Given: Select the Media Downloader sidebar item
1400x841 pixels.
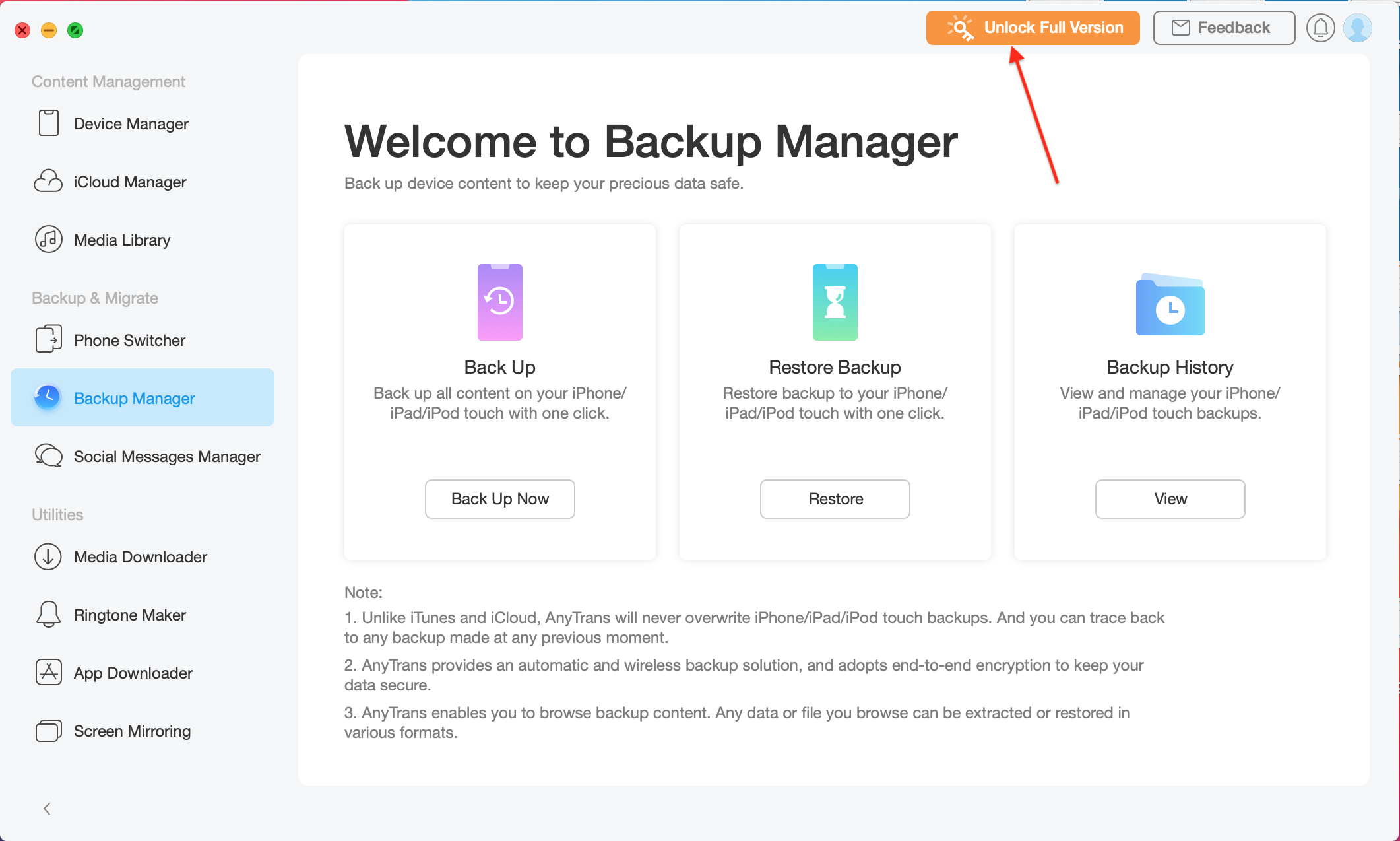Looking at the screenshot, I should [140, 556].
